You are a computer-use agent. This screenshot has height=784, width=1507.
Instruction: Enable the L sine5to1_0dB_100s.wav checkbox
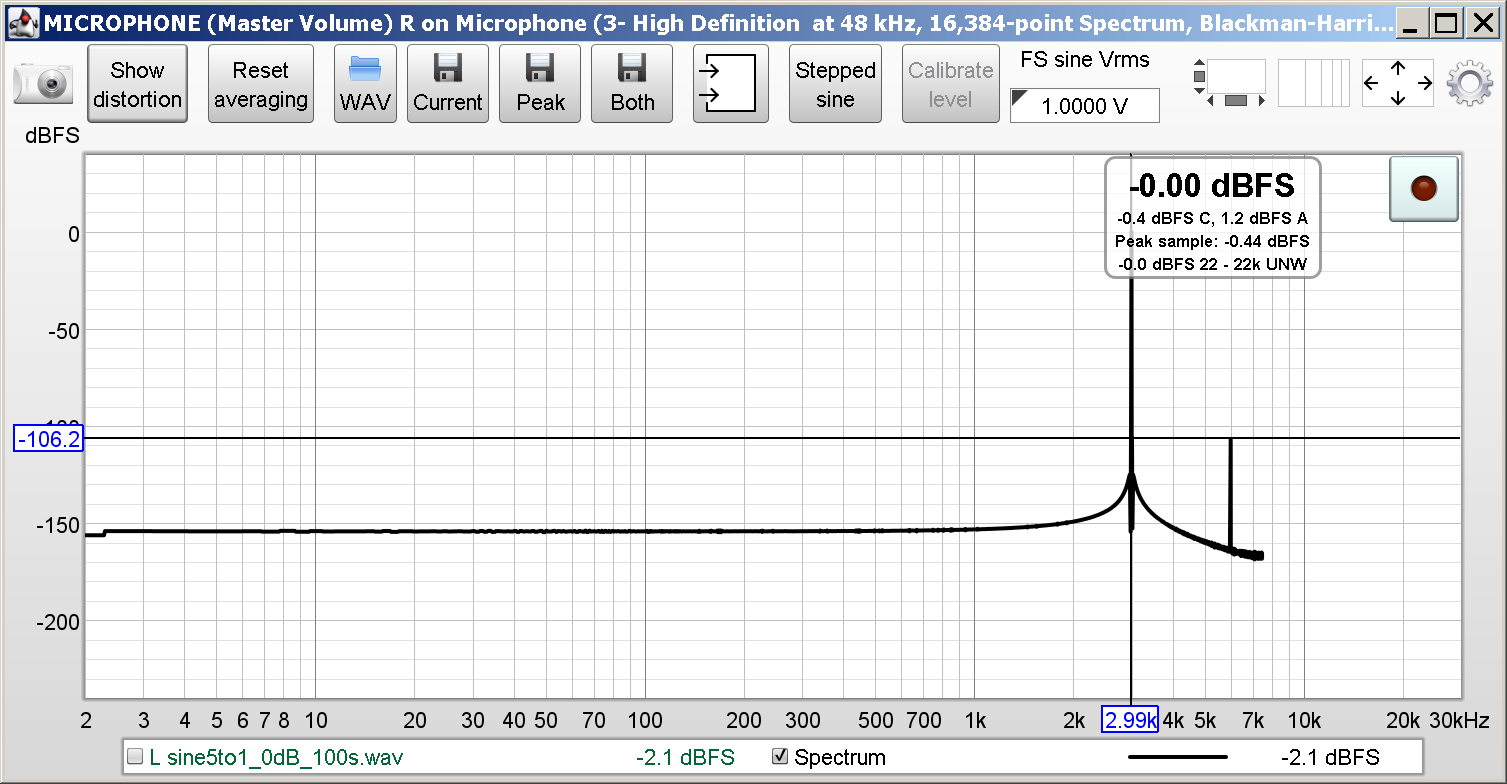[135, 758]
